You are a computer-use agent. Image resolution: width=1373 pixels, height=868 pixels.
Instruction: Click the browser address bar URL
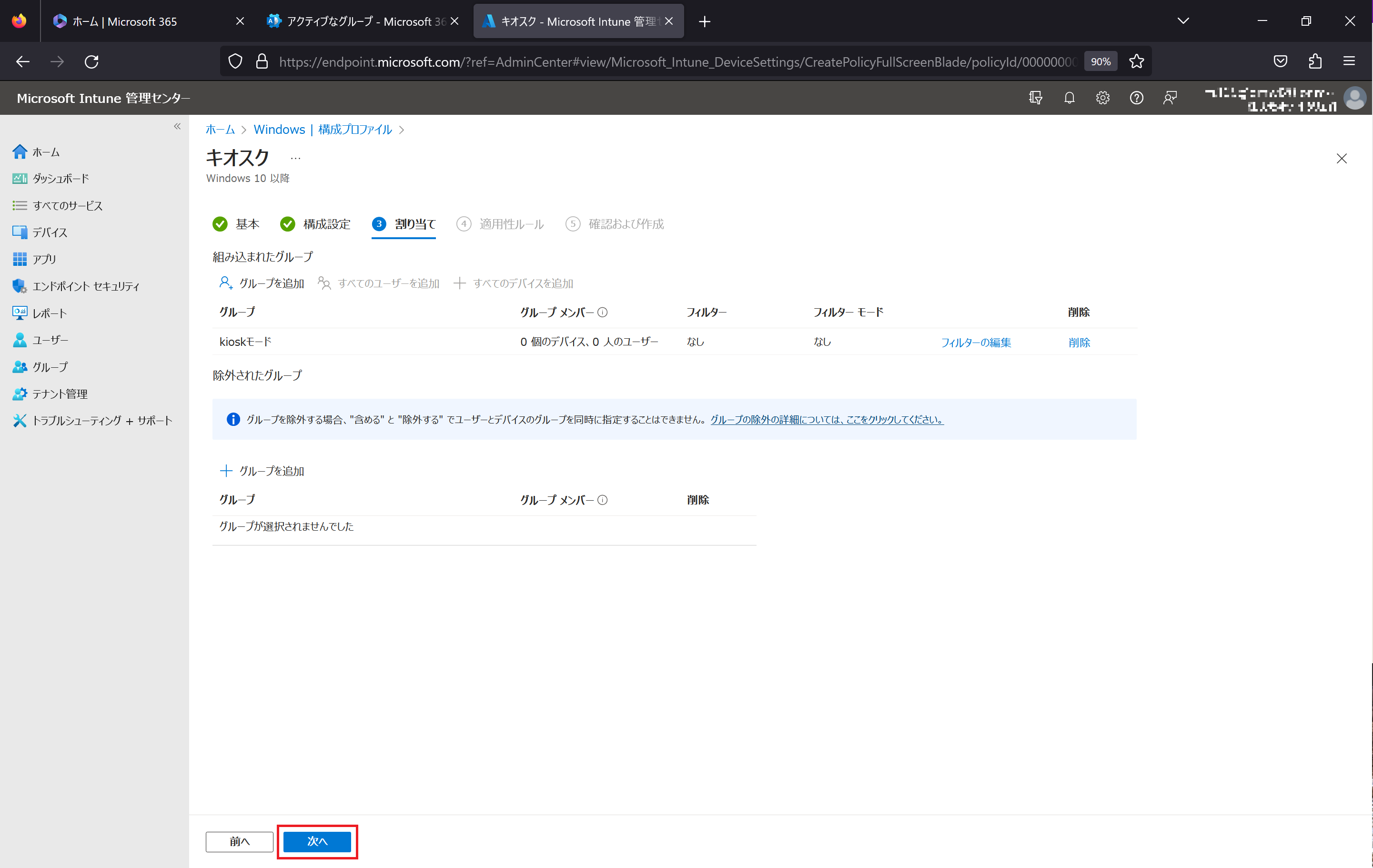(677, 61)
